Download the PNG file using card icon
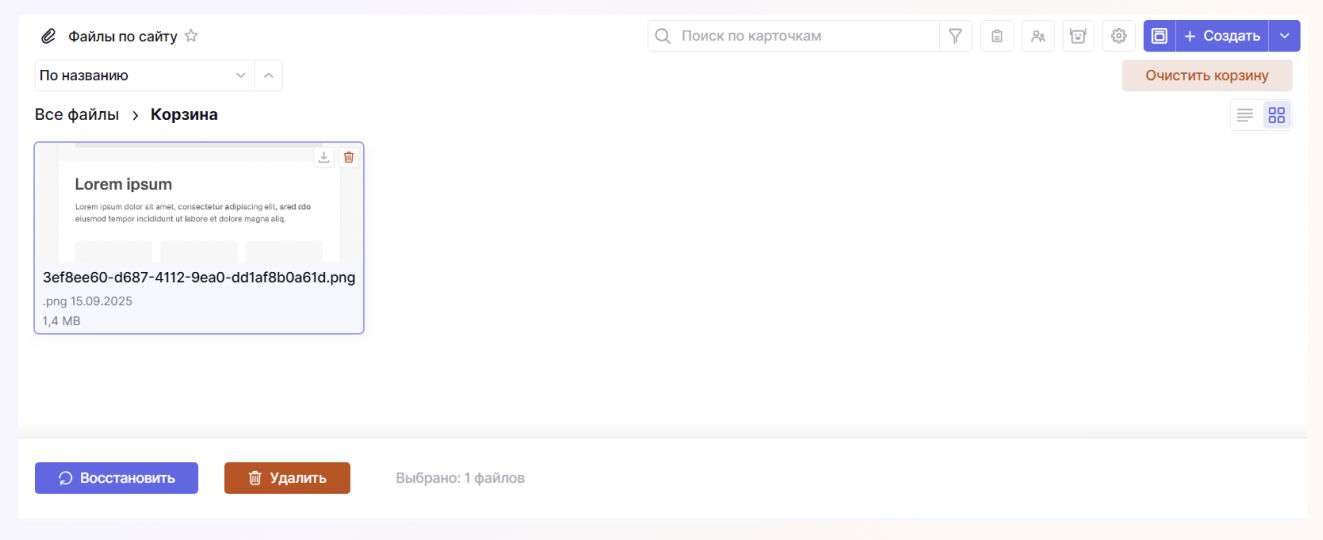 324,157
